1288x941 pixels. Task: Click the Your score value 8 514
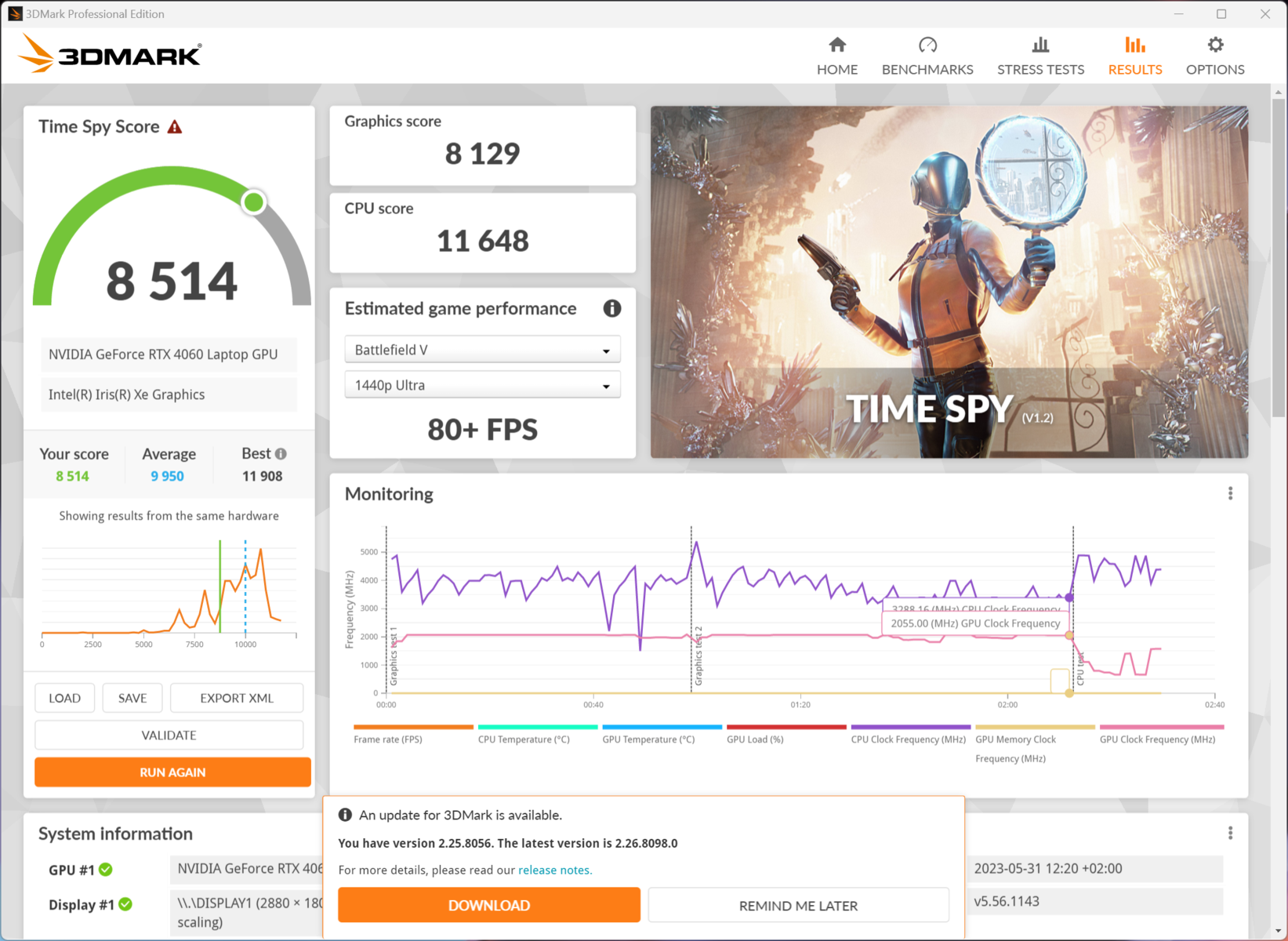click(x=72, y=476)
